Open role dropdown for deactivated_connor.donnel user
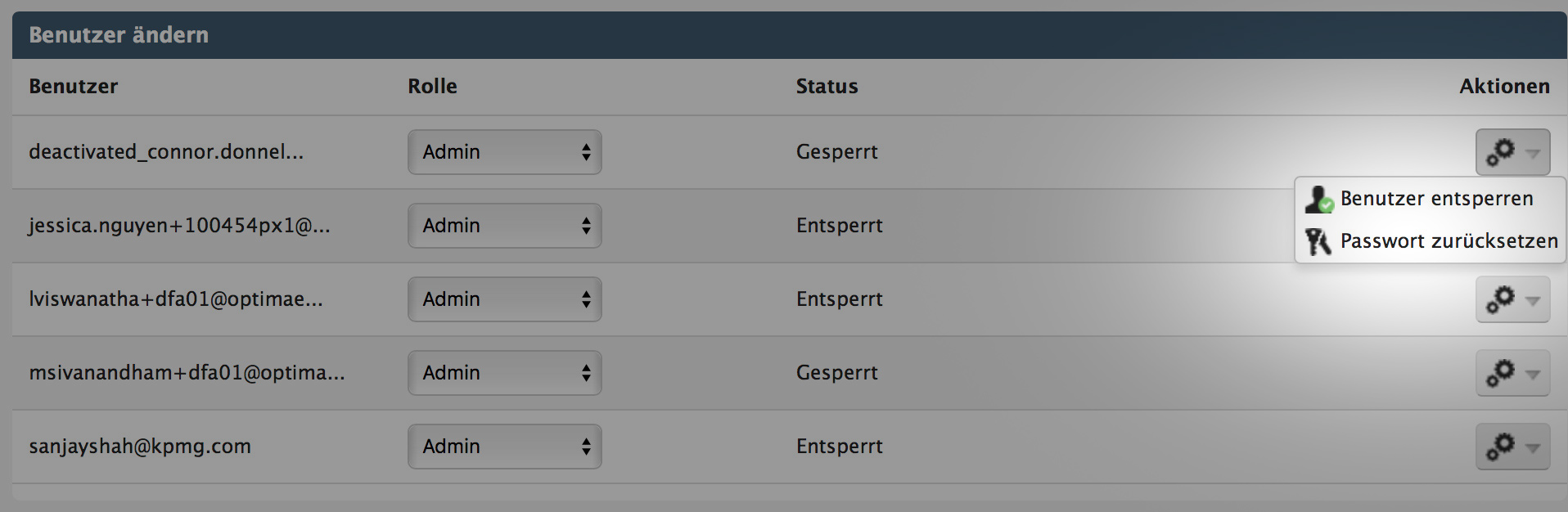 (505, 152)
